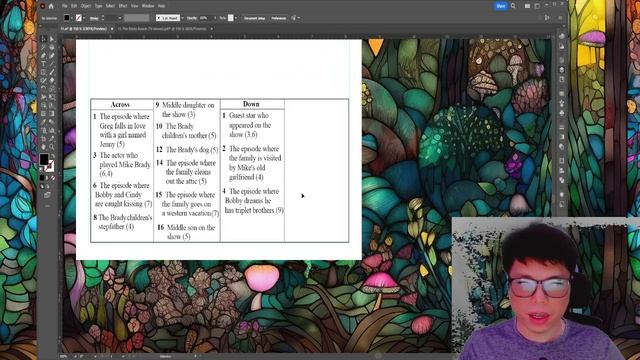Expand the opacity value arrow
The width and height of the screenshot is (640, 360).
[215, 18]
